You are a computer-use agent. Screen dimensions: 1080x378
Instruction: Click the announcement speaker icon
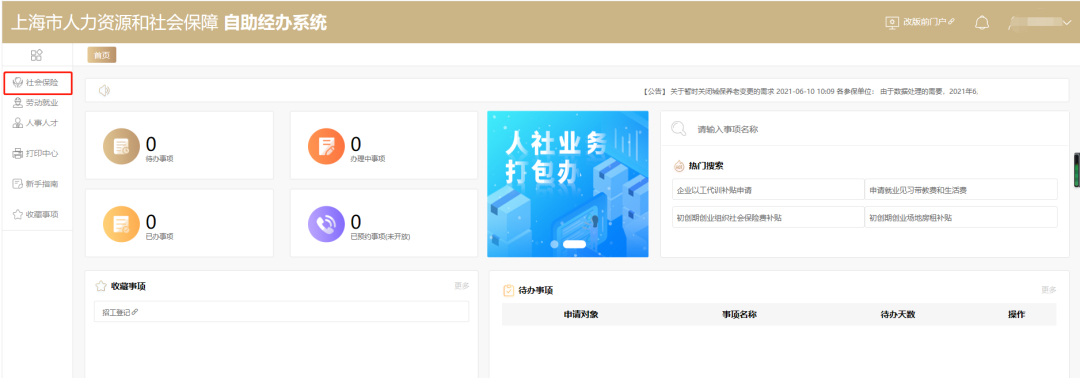(104, 90)
